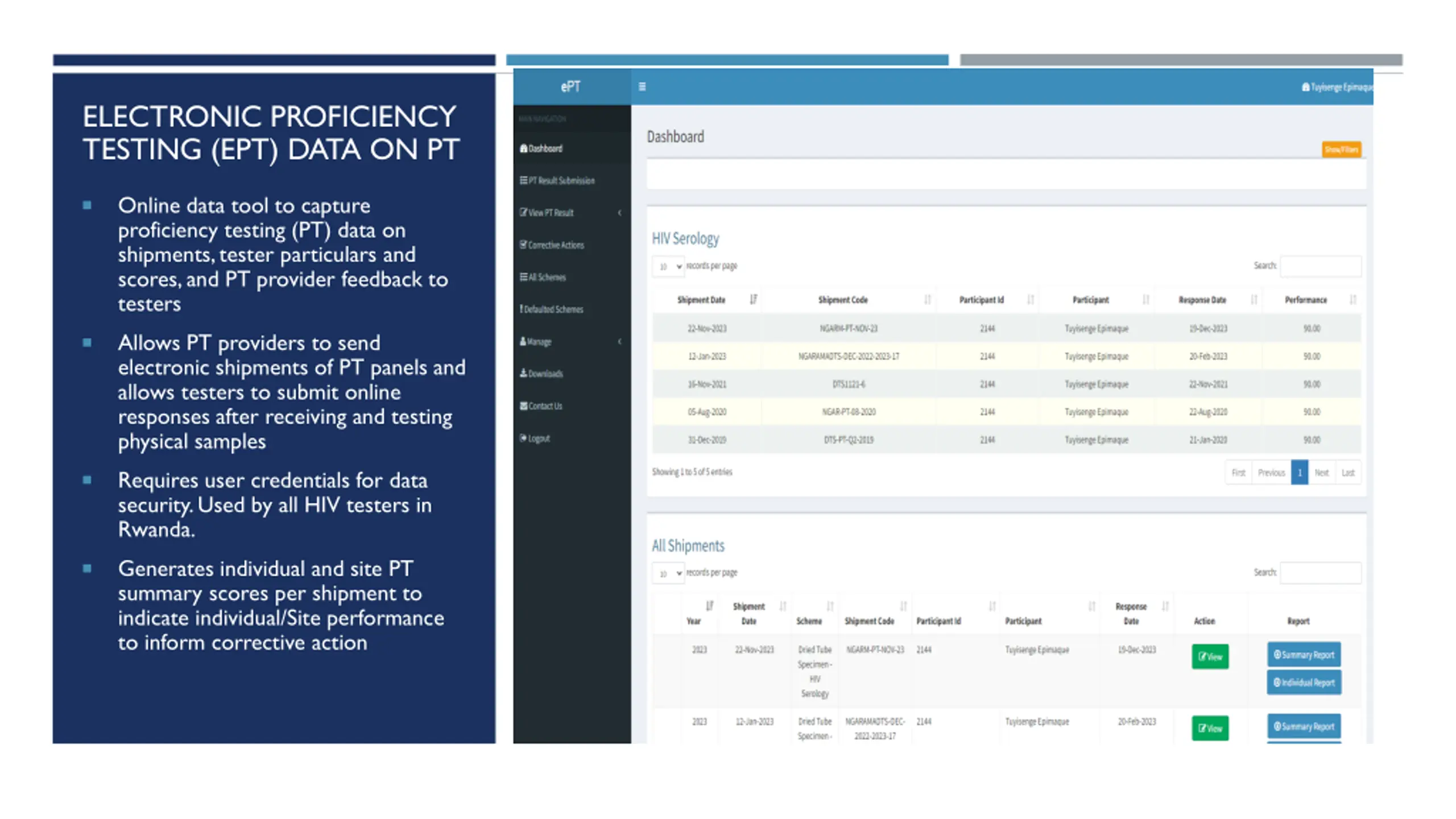Viewport: 1456px width, 819px height.
Task: Expand the Manage sidebar menu
Action: (572, 342)
